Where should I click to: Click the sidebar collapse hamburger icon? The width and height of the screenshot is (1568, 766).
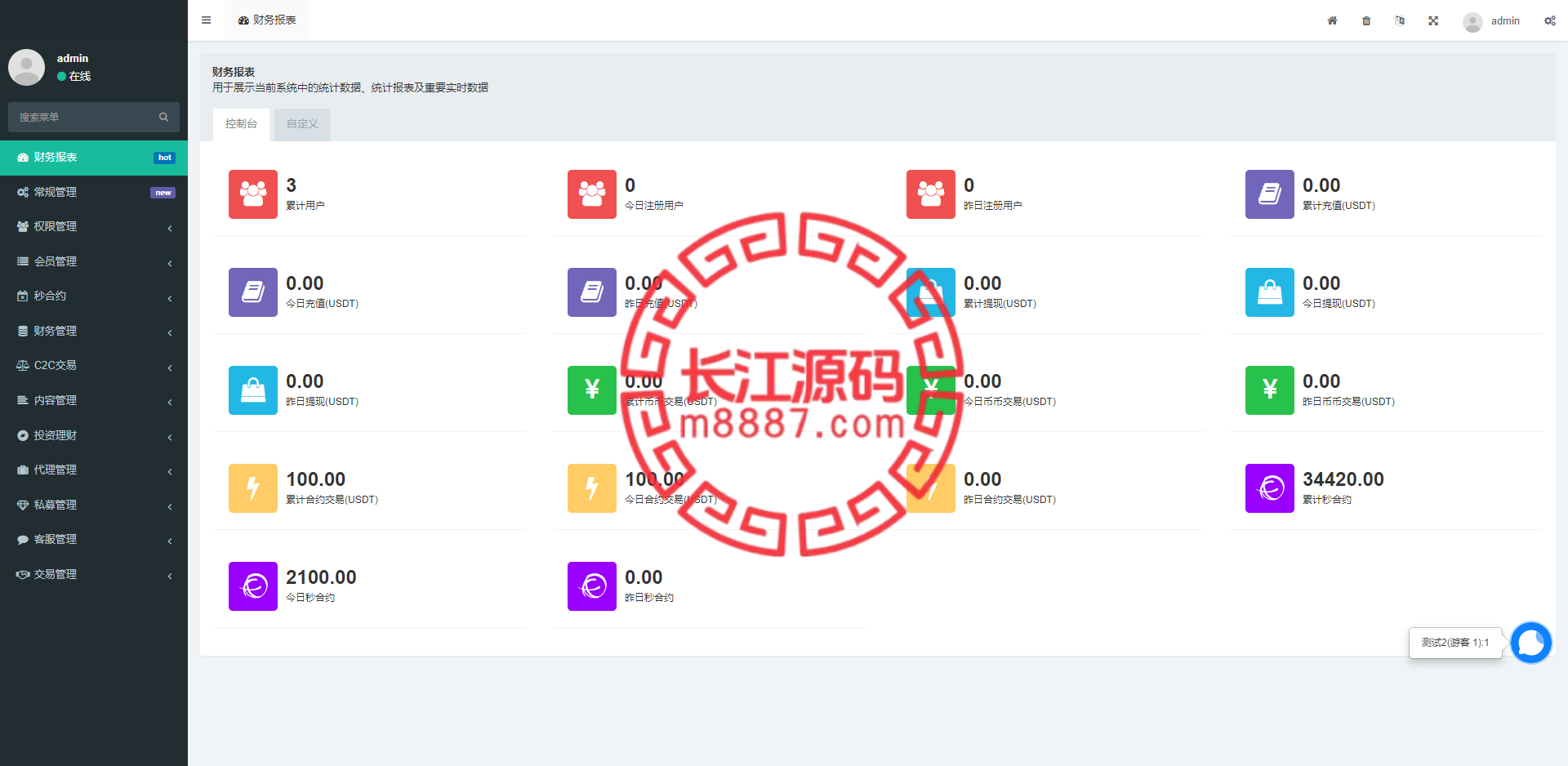(206, 20)
